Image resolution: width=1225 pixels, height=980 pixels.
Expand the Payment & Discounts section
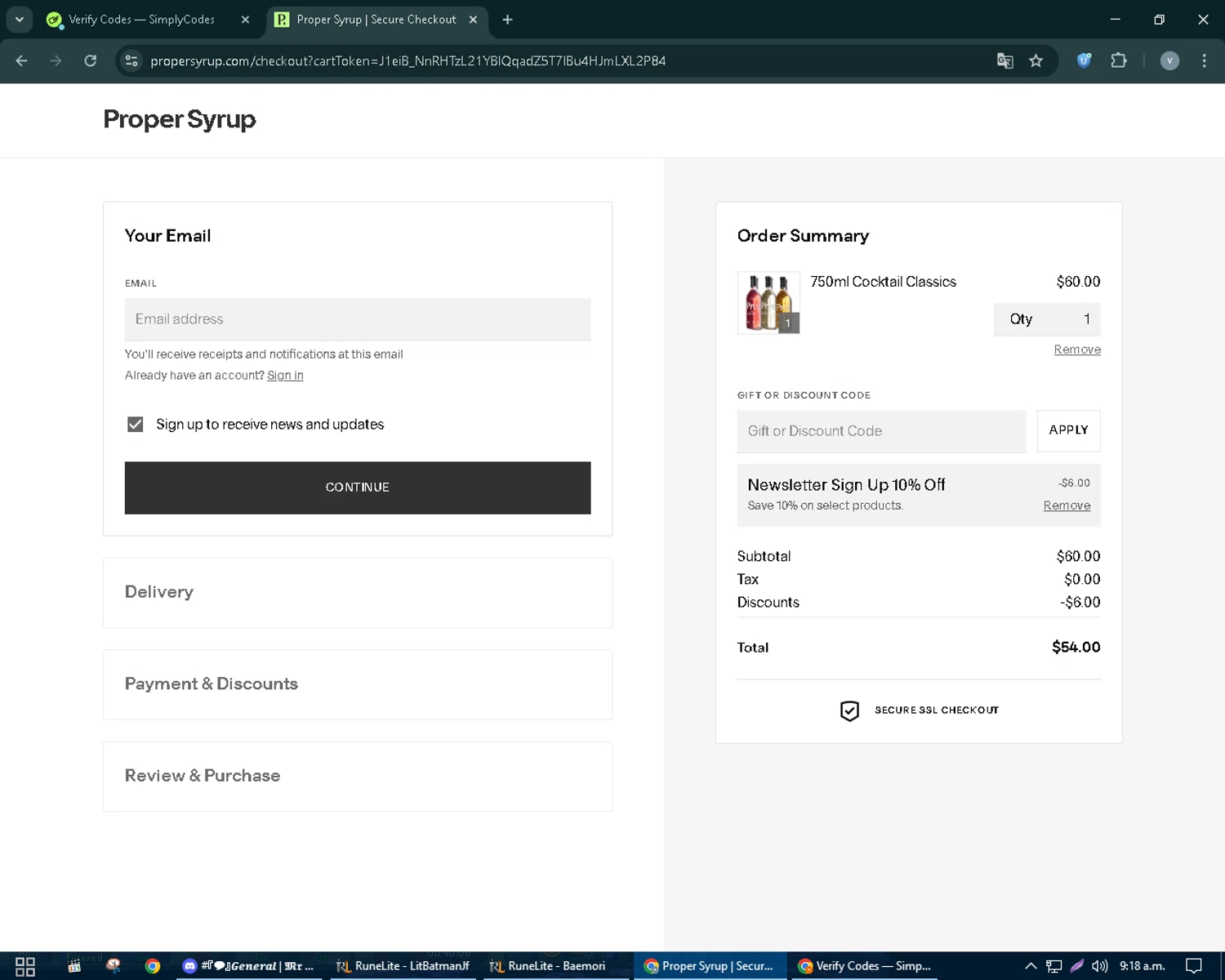tap(358, 684)
